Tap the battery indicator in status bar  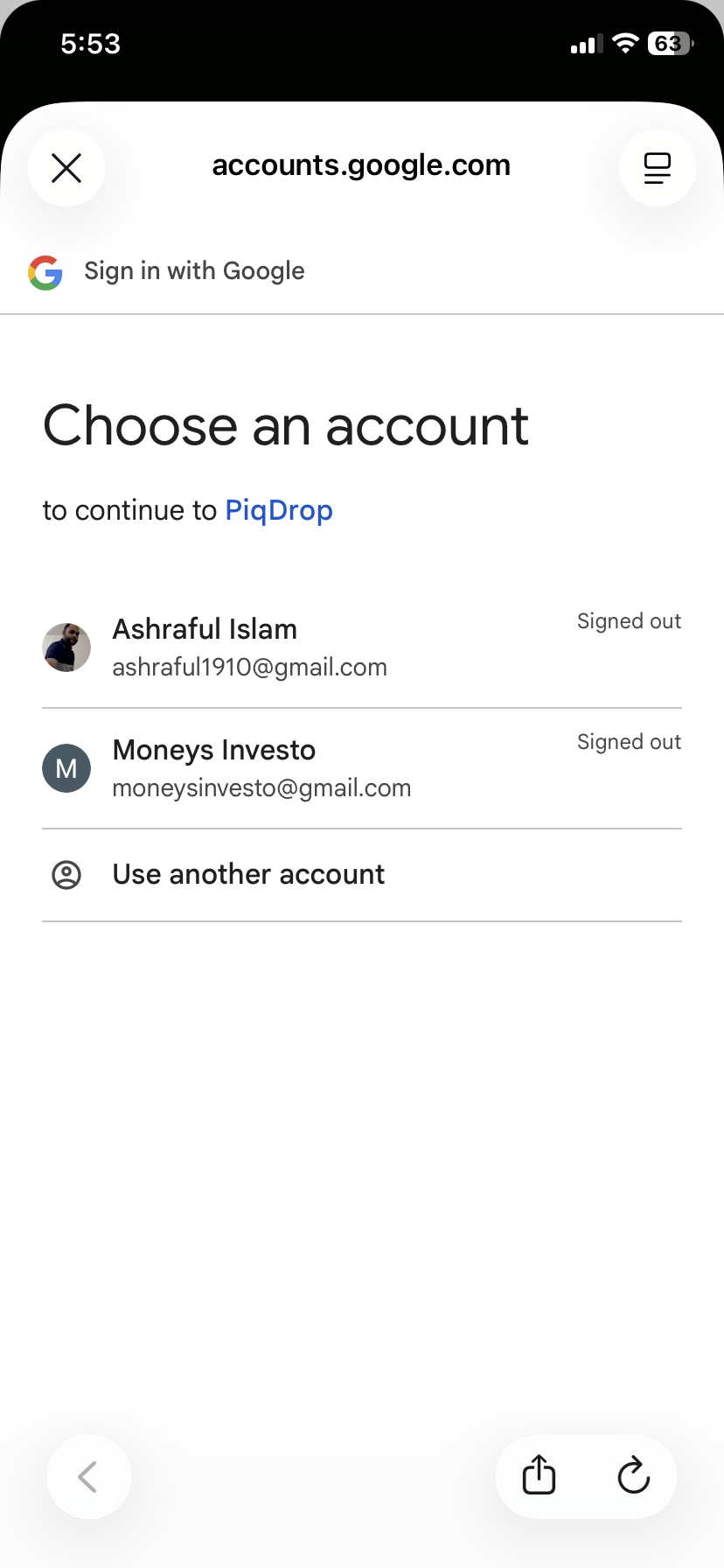[671, 44]
